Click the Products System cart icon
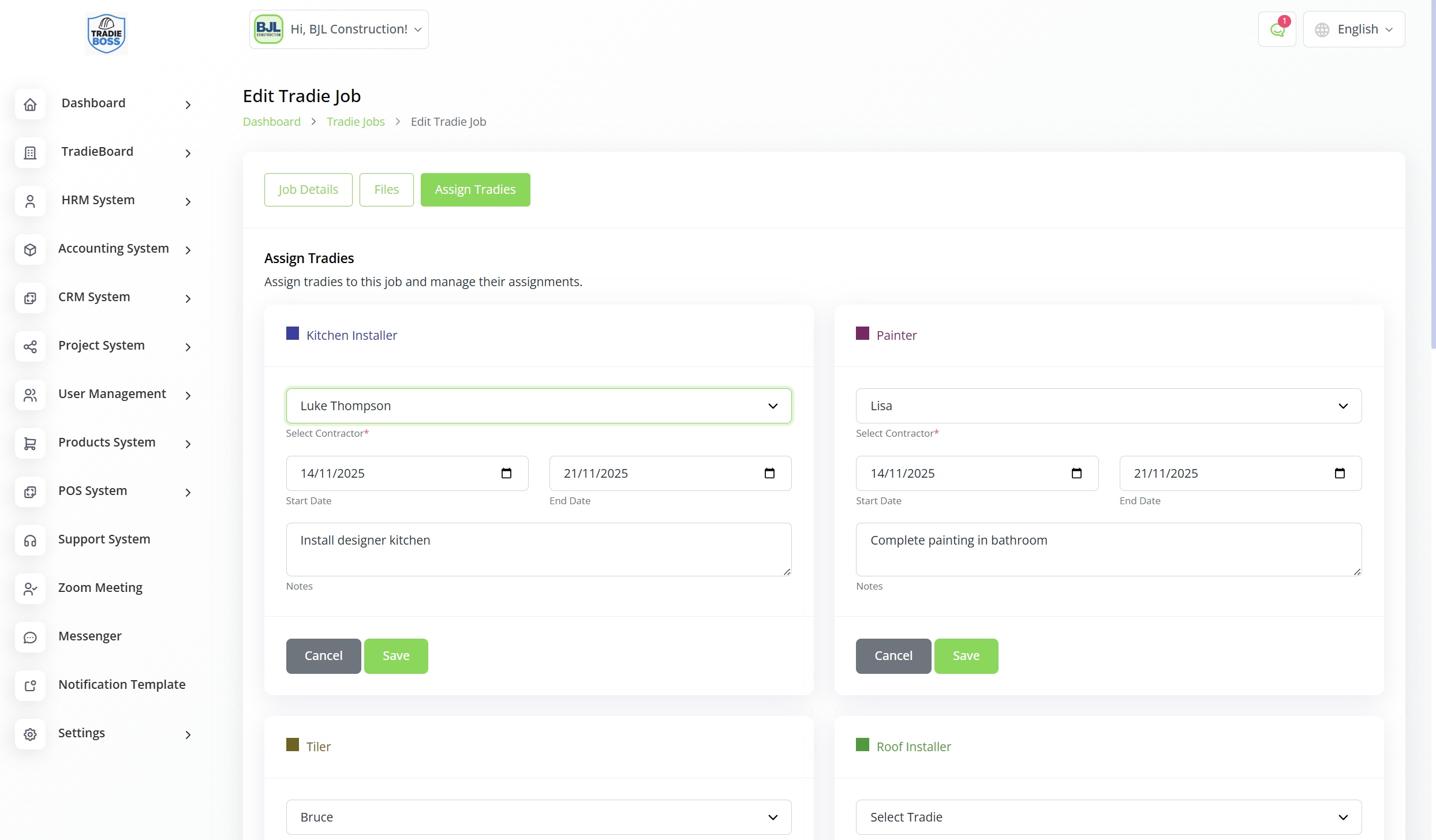1436x840 pixels. tap(30, 443)
